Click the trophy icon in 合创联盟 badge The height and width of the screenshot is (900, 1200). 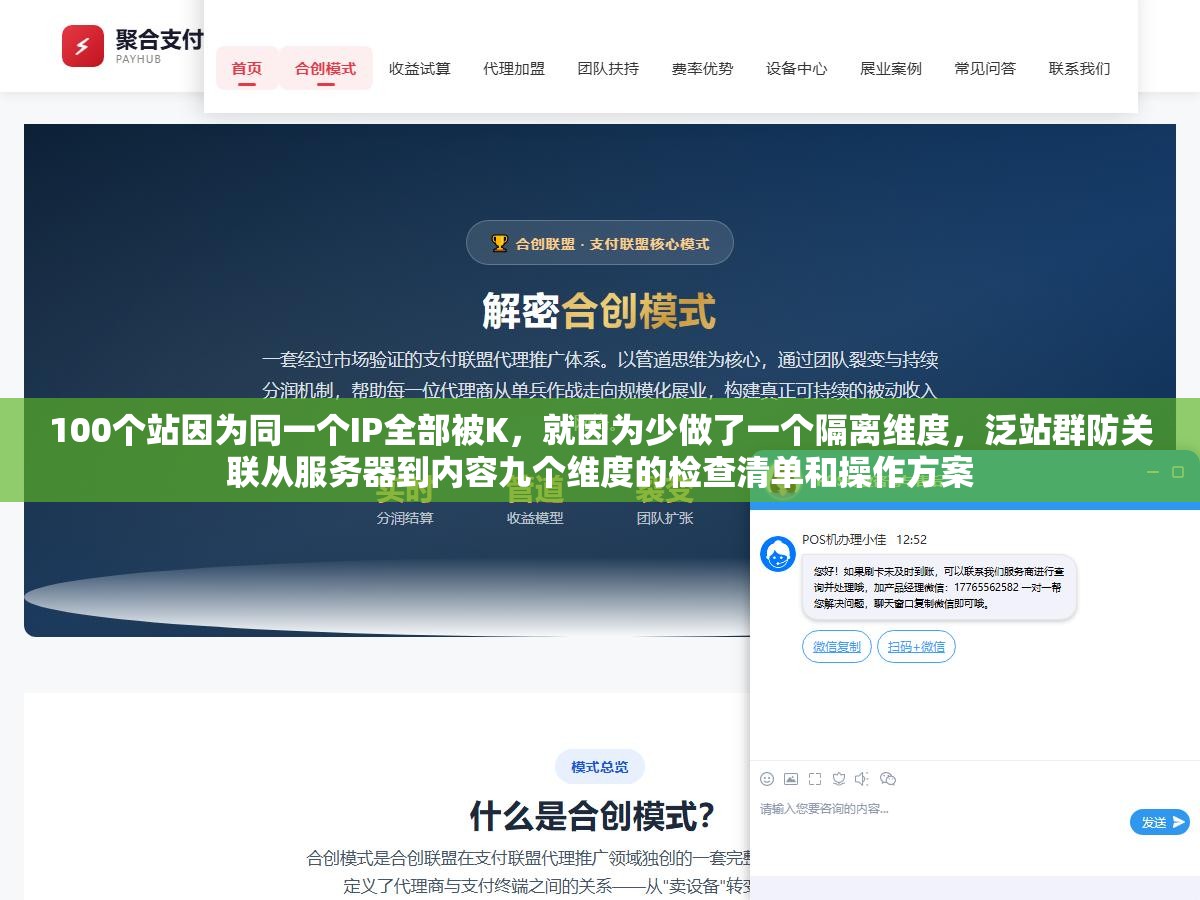[499, 243]
